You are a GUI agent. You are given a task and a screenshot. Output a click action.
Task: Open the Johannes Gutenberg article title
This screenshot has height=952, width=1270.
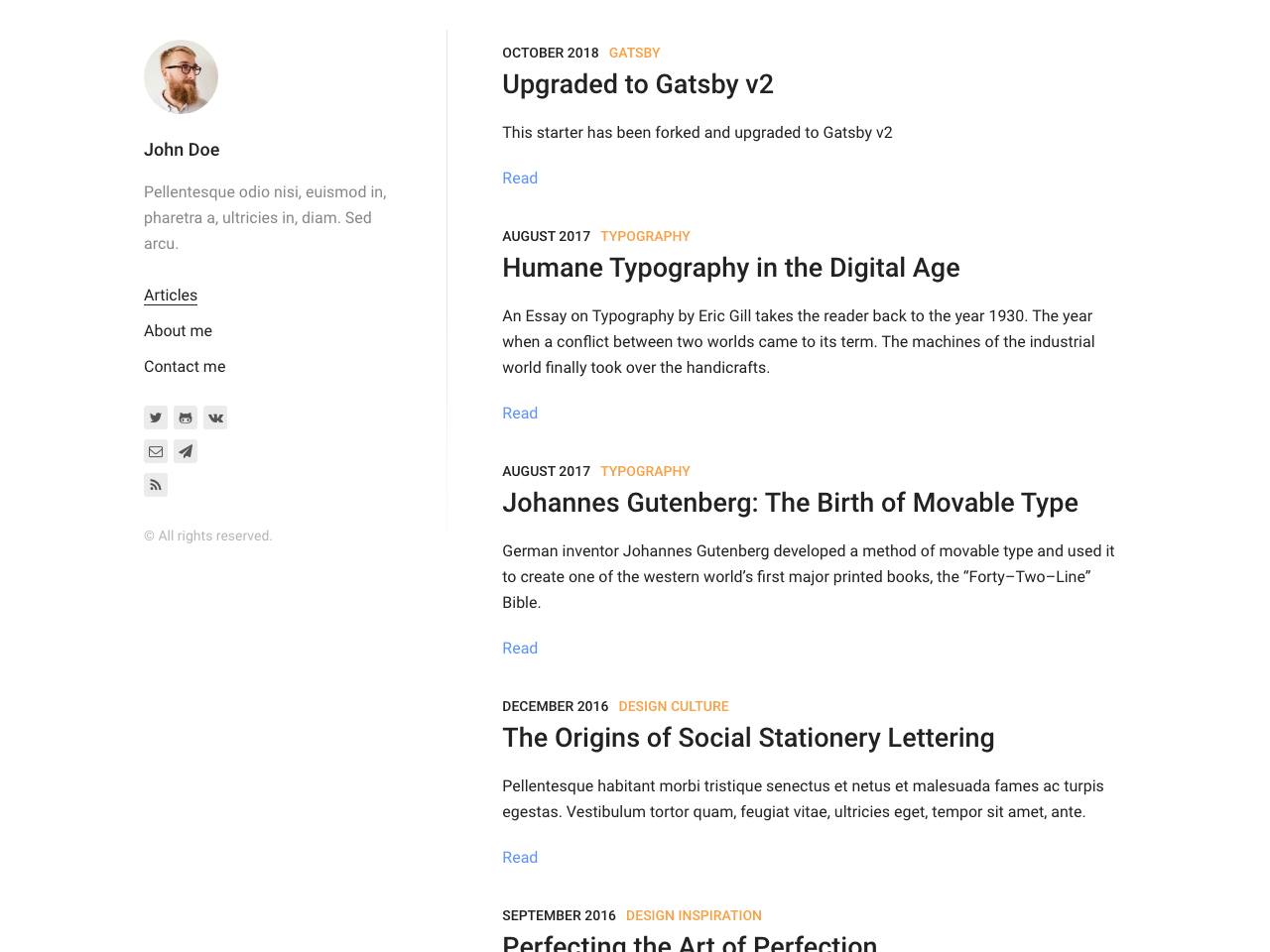(x=790, y=503)
